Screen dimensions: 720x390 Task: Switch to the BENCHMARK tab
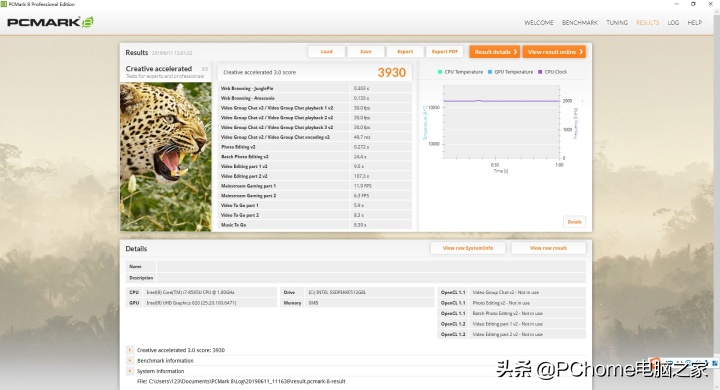[579, 23]
